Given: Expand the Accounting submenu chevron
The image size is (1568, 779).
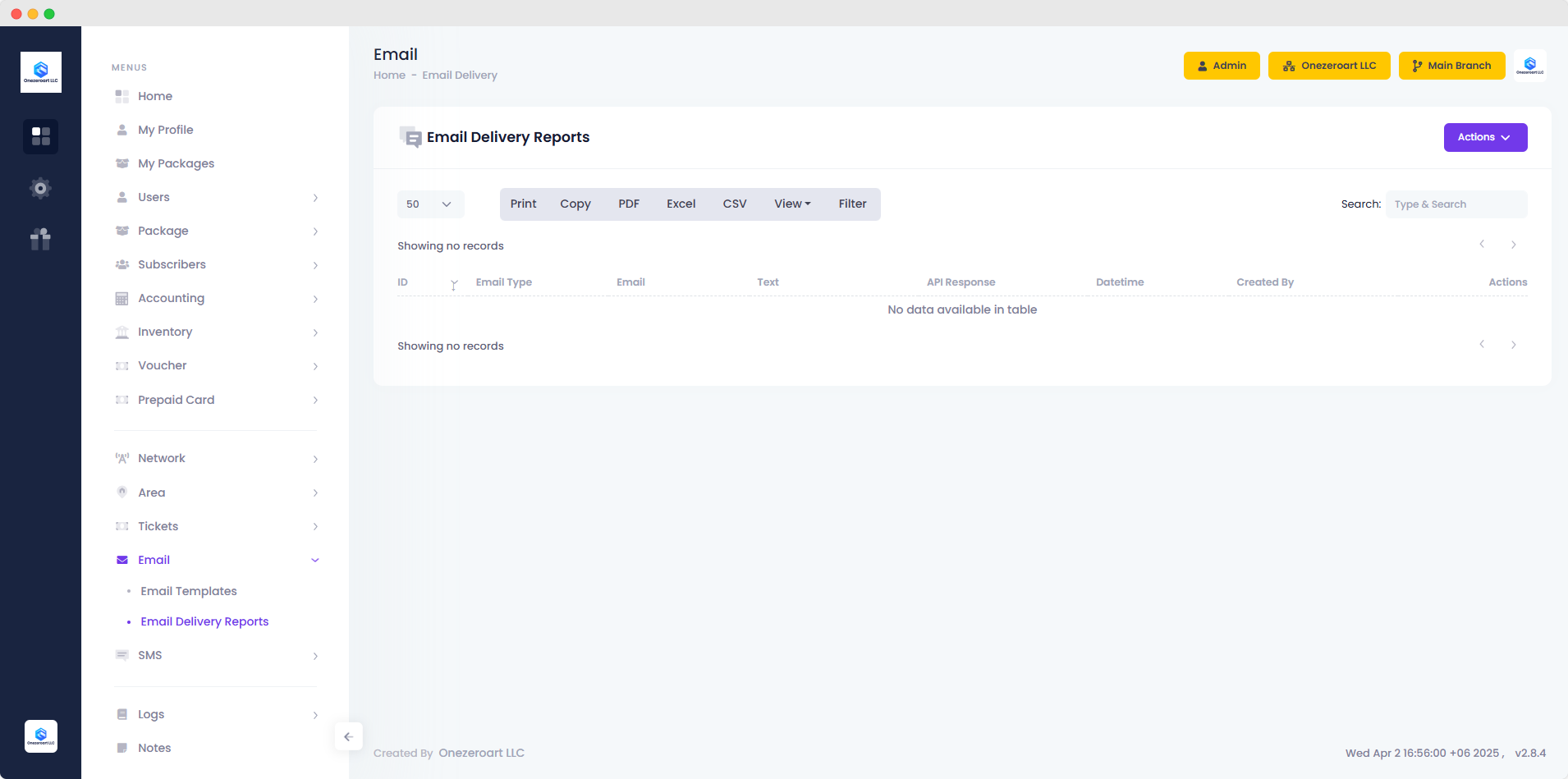Looking at the screenshot, I should click(315, 299).
